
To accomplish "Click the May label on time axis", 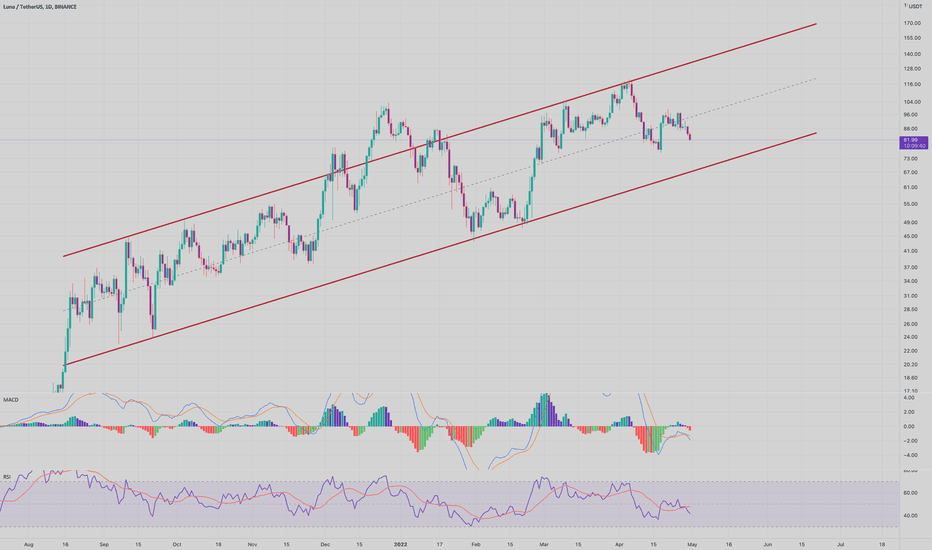I will [x=692, y=544].
